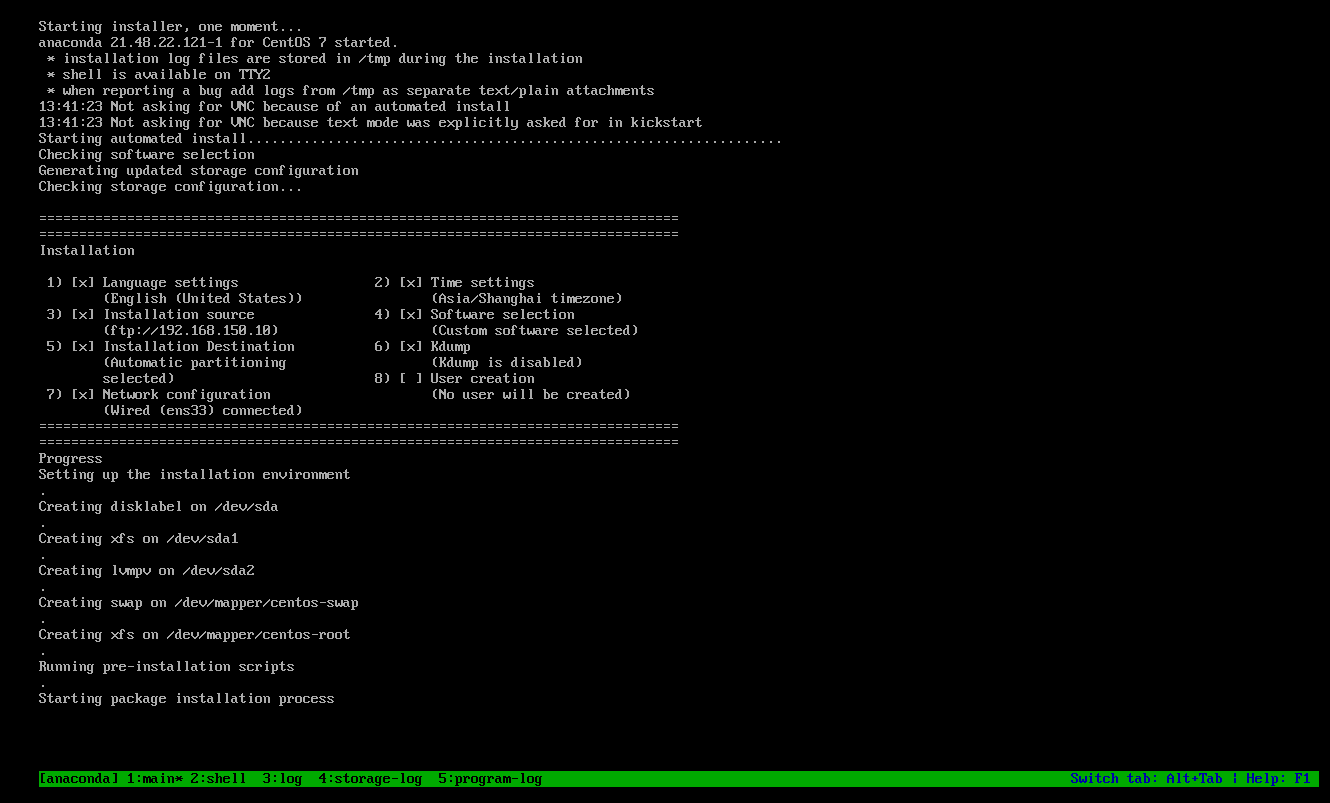This screenshot has height=803, width=1330.
Task: Open the 4:storage-log tab
Action: (x=371, y=779)
